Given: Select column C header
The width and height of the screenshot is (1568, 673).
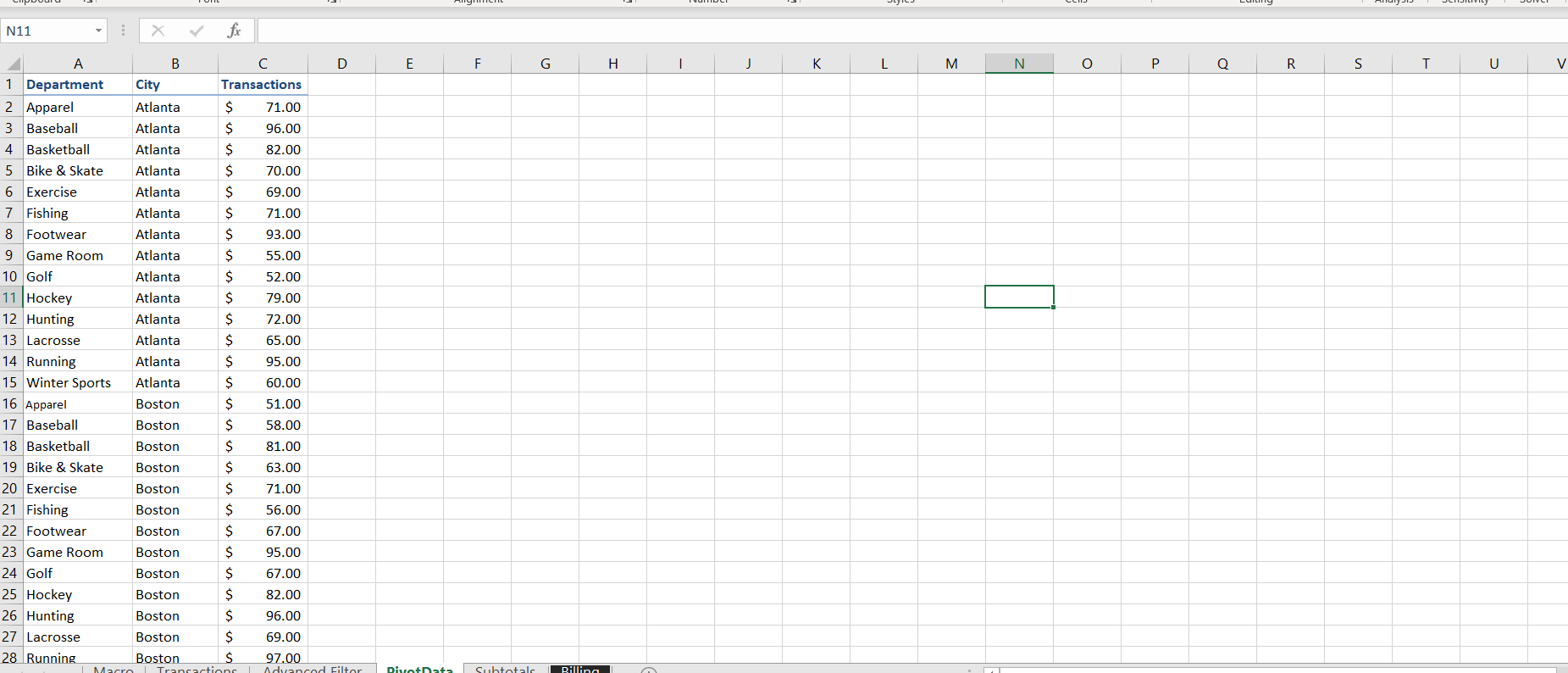Looking at the screenshot, I should [x=263, y=64].
